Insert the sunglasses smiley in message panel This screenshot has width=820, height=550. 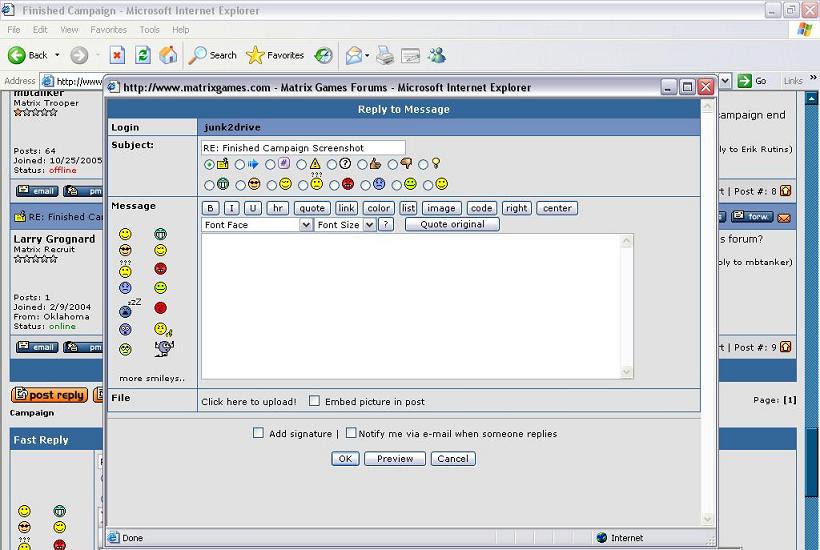pyautogui.click(x=125, y=250)
